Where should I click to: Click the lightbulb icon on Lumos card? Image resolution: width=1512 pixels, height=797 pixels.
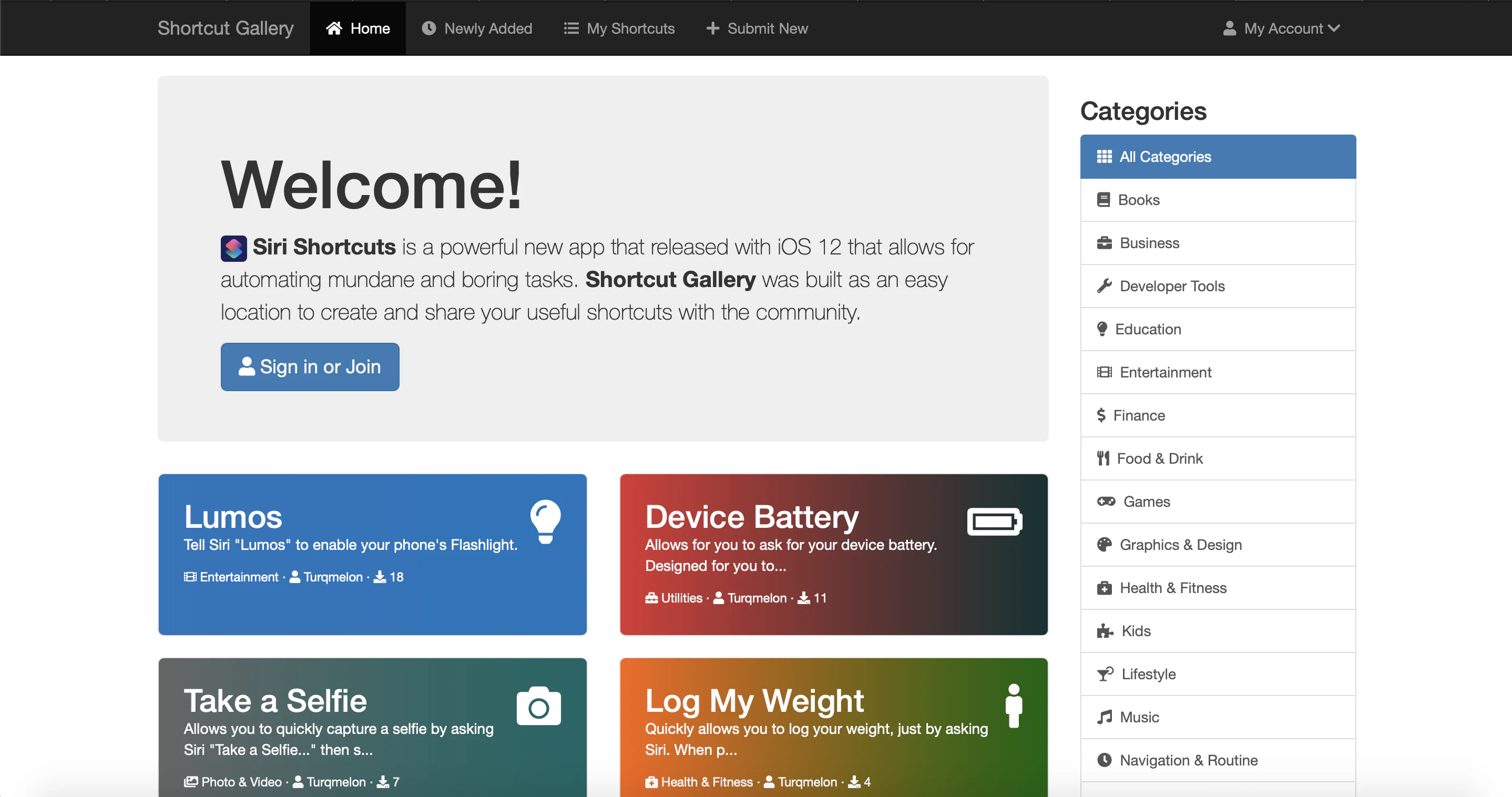click(545, 521)
